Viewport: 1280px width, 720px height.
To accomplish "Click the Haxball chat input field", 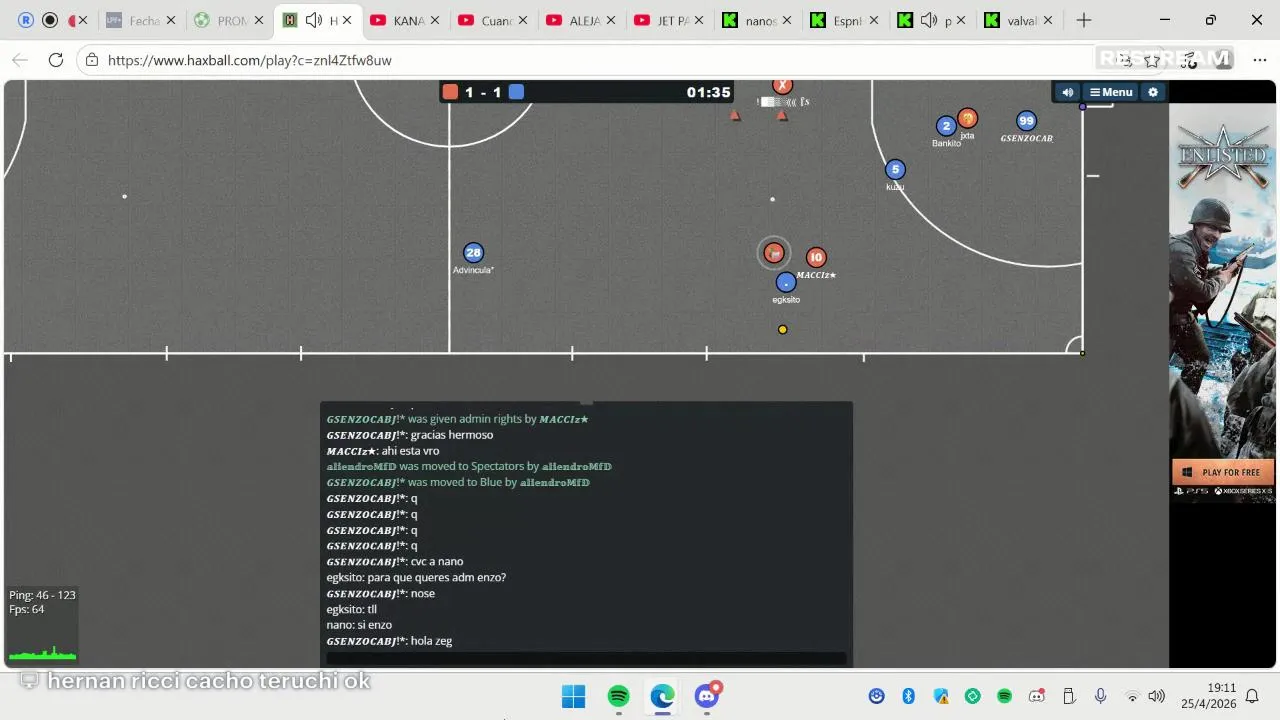I will click(x=586, y=658).
